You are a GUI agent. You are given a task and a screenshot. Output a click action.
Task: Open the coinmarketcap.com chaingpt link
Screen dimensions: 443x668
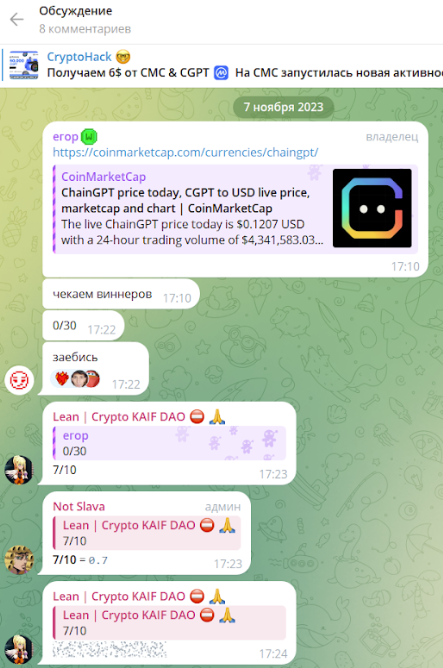coord(185,152)
